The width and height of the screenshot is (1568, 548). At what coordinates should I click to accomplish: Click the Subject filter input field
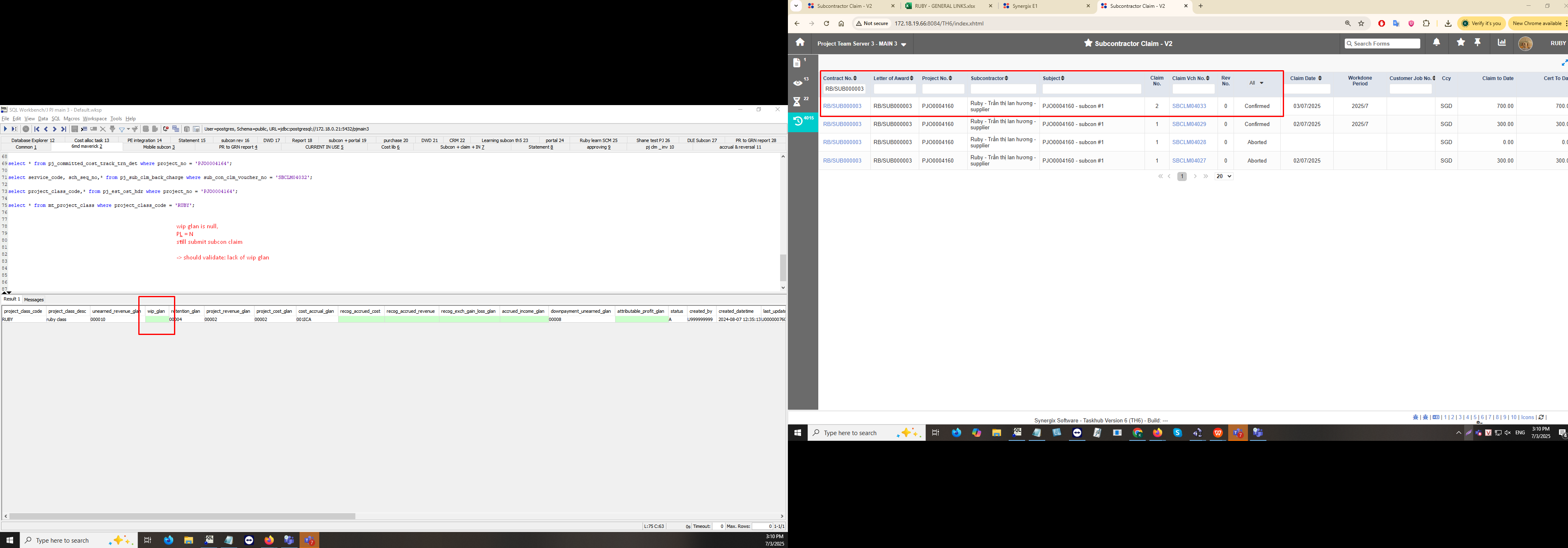(1092, 89)
